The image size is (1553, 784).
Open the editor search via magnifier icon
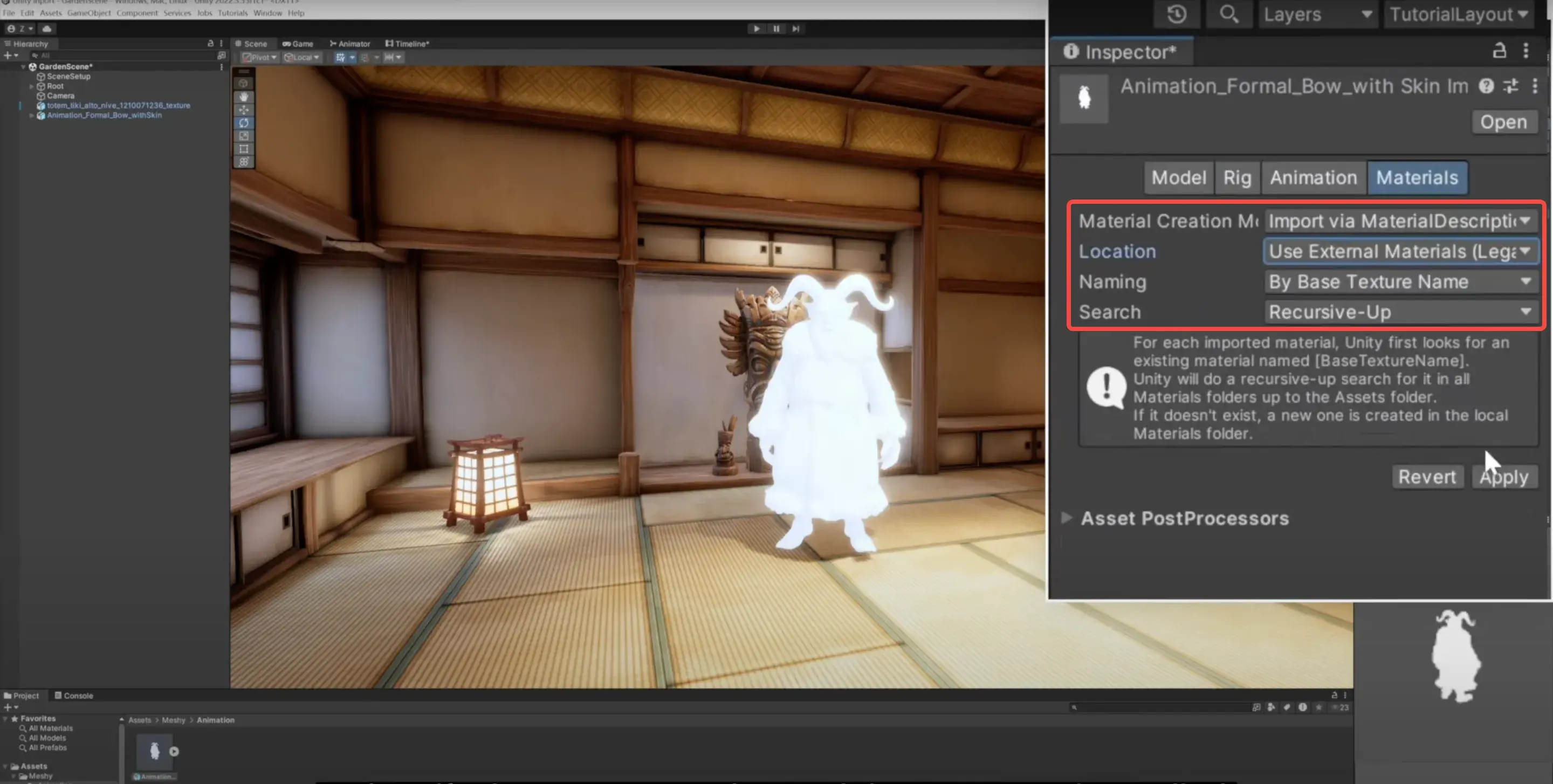[1229, 15]
